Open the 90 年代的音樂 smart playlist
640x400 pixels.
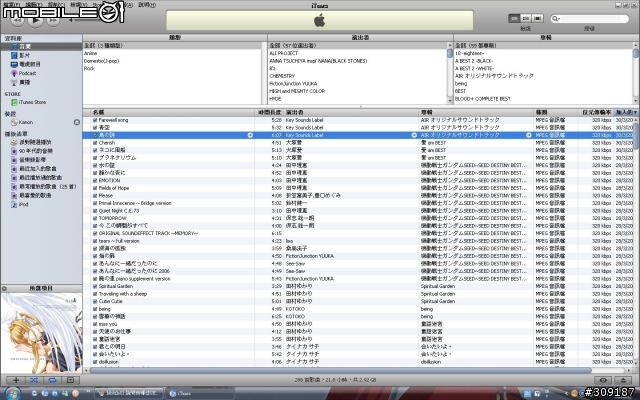click(x=36, y=151)
